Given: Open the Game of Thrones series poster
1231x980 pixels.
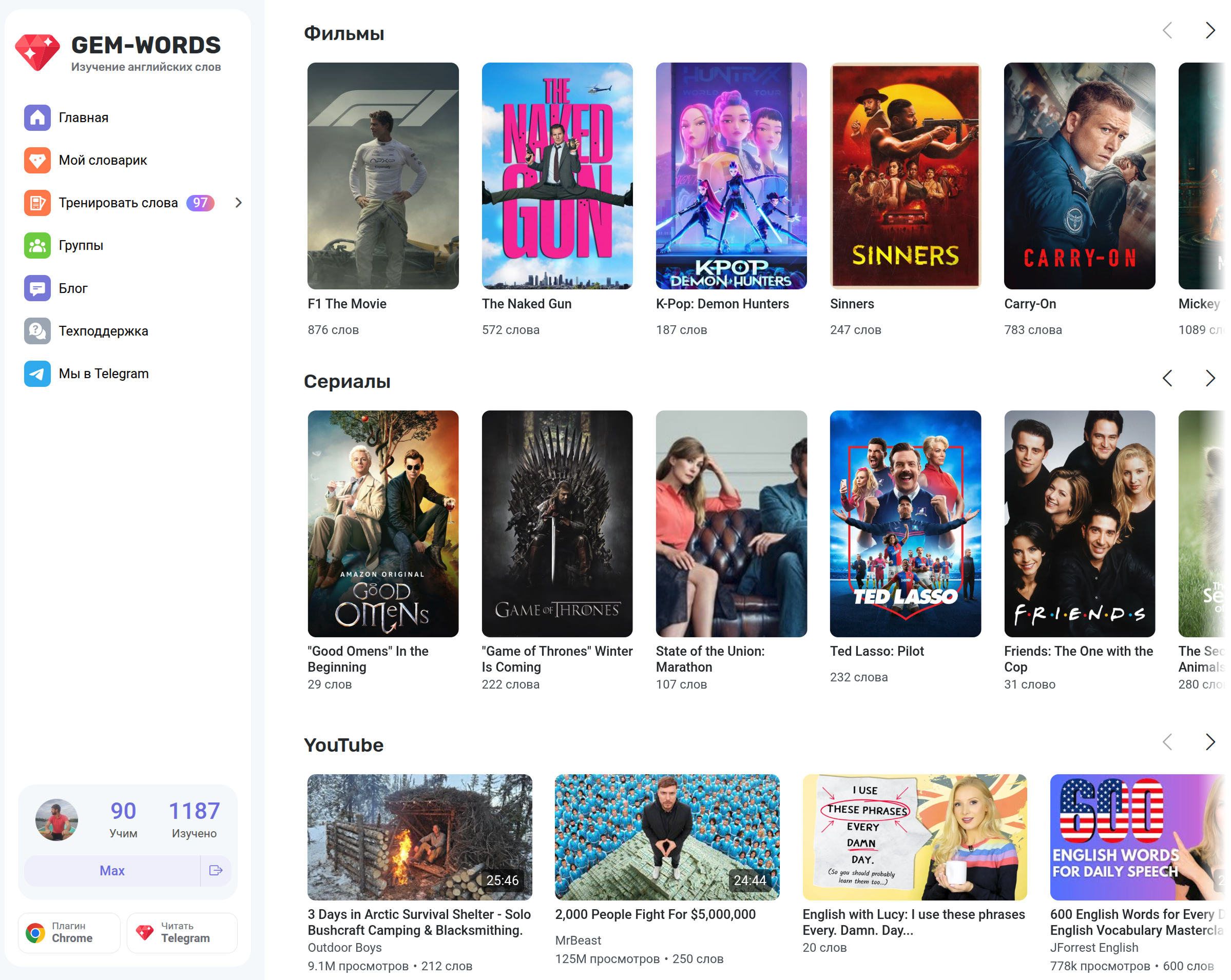Looking at the screenshot, I should (557, 523).
